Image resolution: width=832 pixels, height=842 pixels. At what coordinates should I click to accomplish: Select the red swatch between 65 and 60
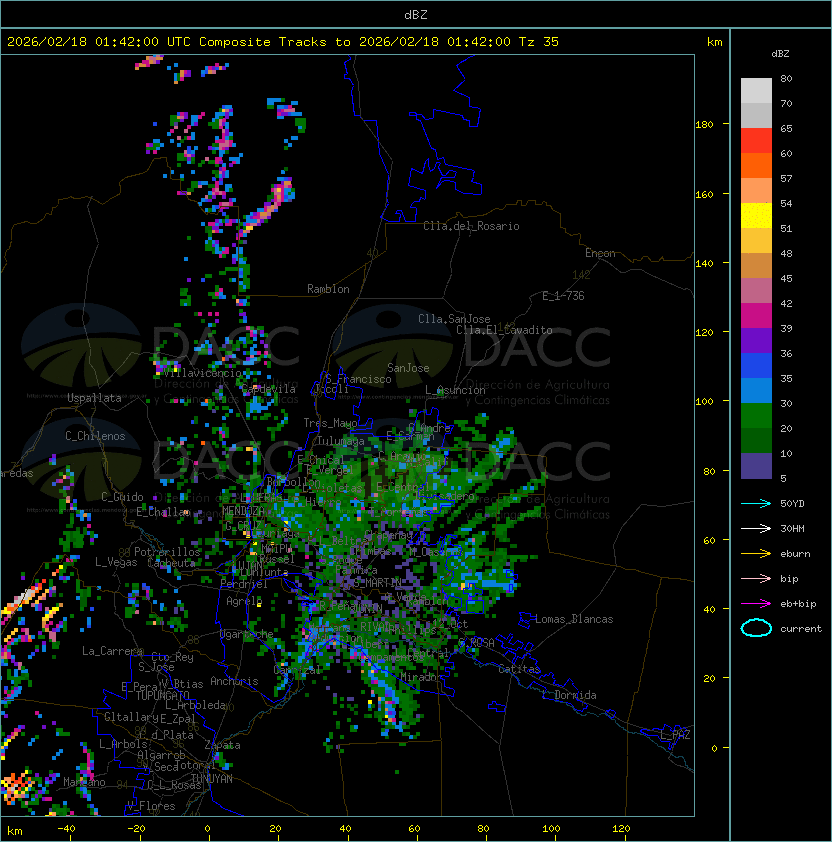(x=756, y=141)
